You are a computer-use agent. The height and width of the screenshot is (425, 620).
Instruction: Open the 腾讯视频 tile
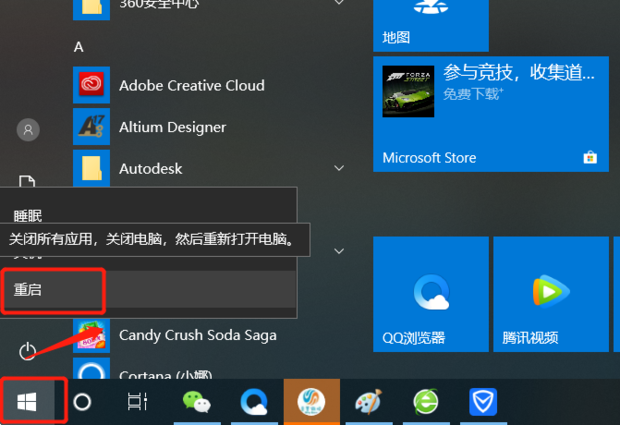[x=549, y=294]
